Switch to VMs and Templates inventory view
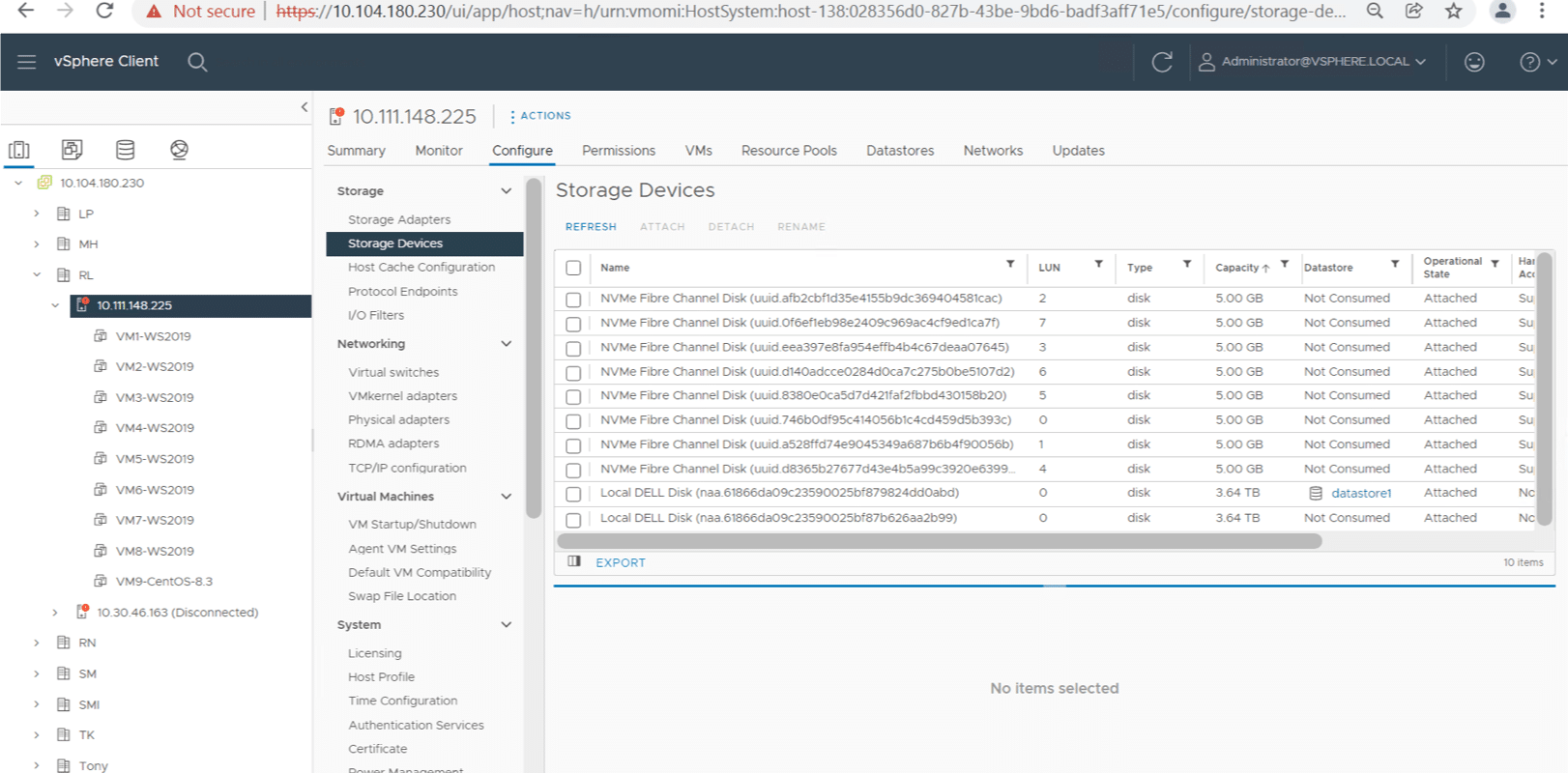 tap(72, 150)
